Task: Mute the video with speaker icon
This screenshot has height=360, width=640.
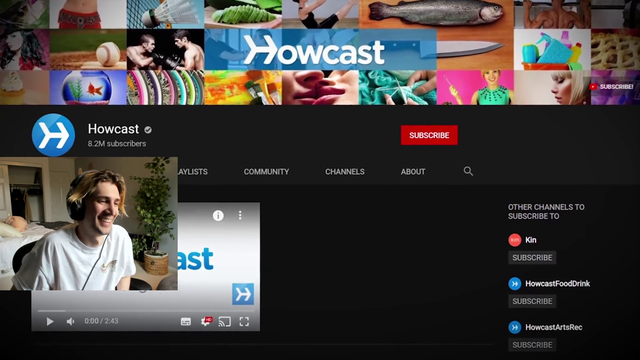Action: click(x=70, y=322)
